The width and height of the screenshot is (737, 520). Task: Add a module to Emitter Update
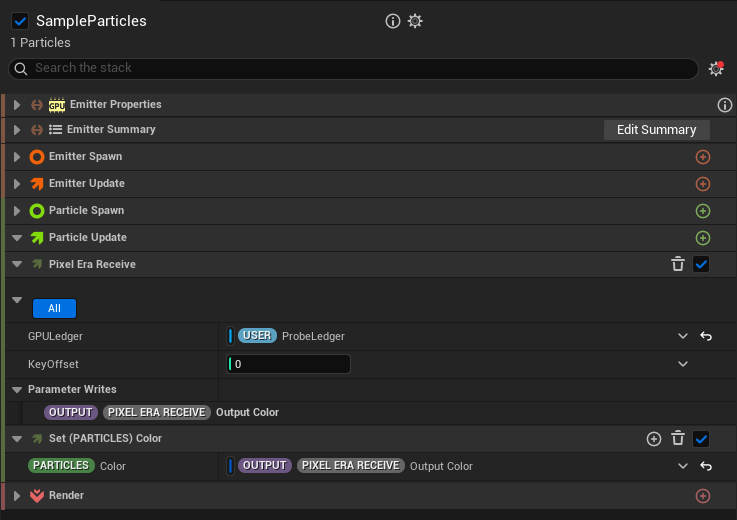(x=703, y=184)
